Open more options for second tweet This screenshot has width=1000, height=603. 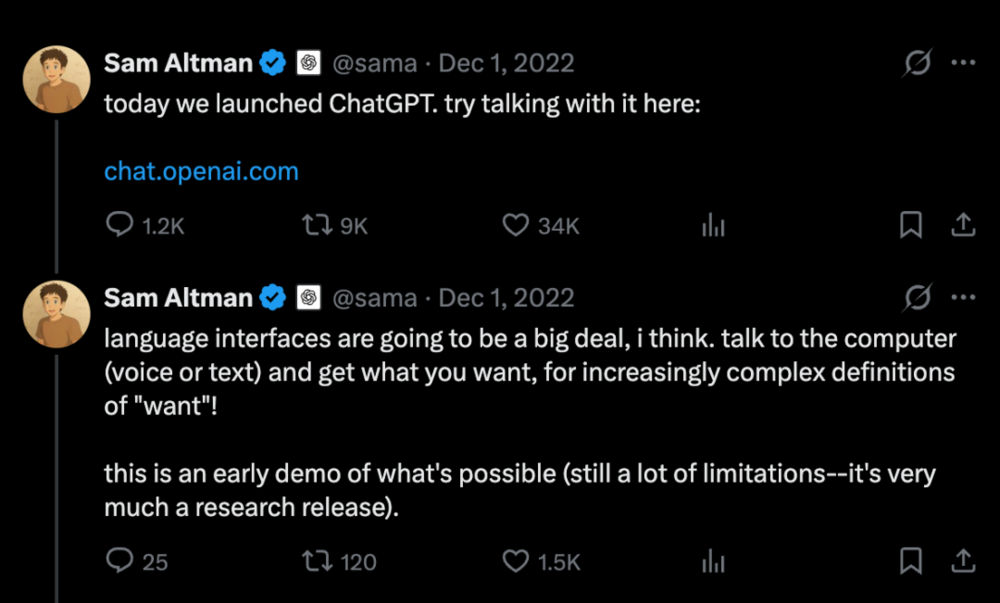[962, 297]
